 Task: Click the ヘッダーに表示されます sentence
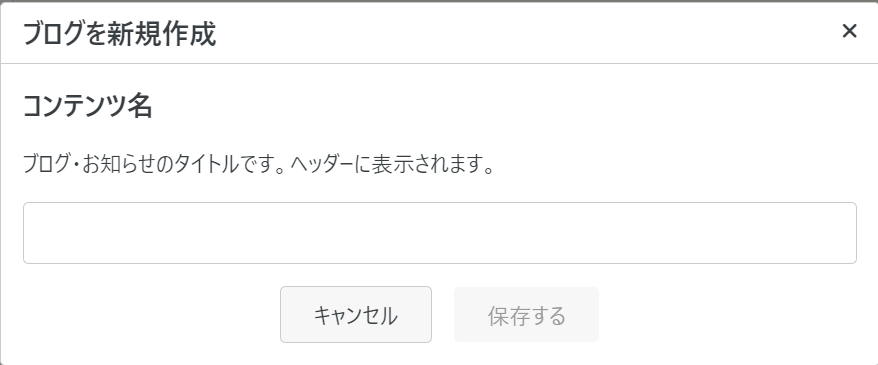pos(393,166)
